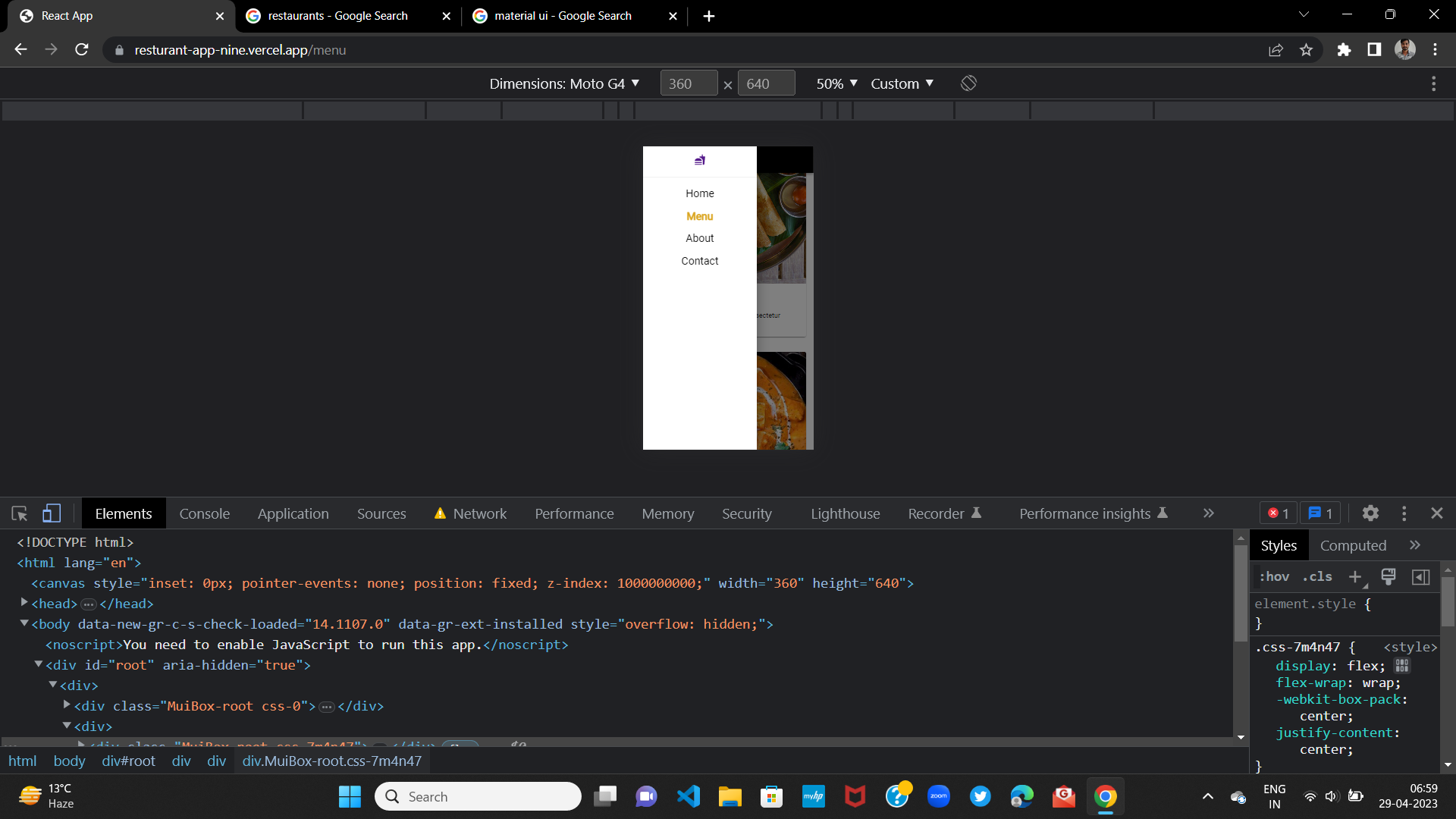
Task: Open Visual Studio Code from taskbar
Action: point(689,796)
